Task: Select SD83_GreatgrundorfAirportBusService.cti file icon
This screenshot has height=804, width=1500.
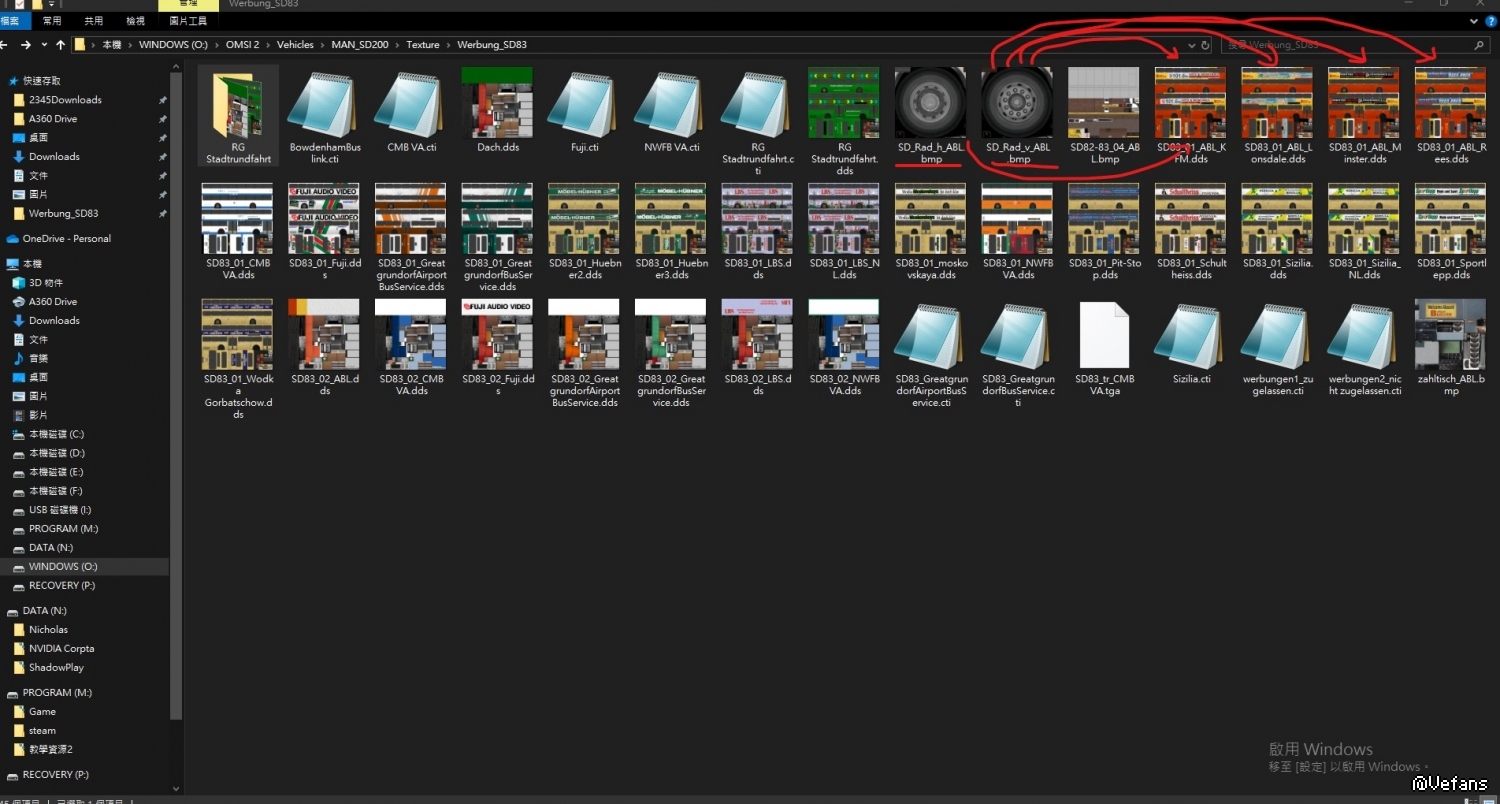Action: 931,335
